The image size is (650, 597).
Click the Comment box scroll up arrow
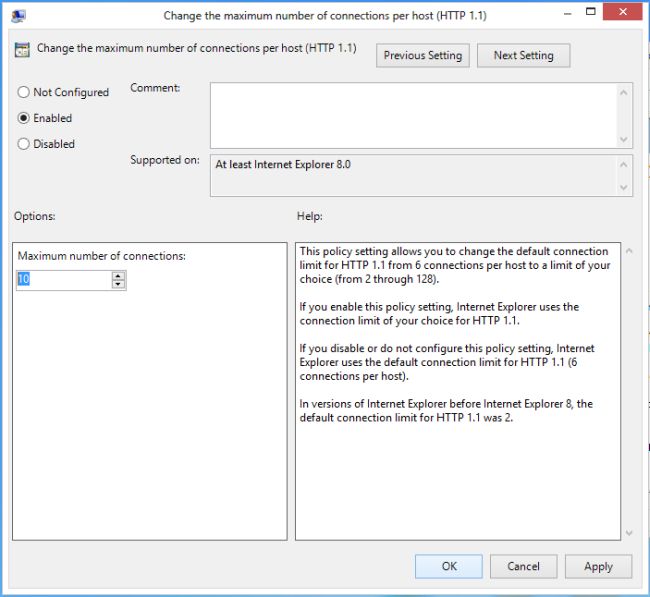(x=623, y=92)
